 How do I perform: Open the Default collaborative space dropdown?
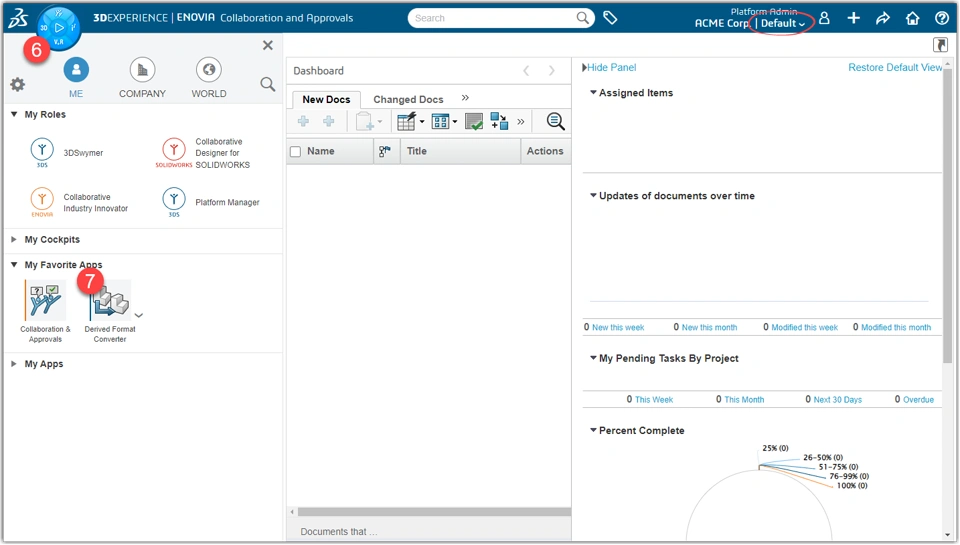782,23
